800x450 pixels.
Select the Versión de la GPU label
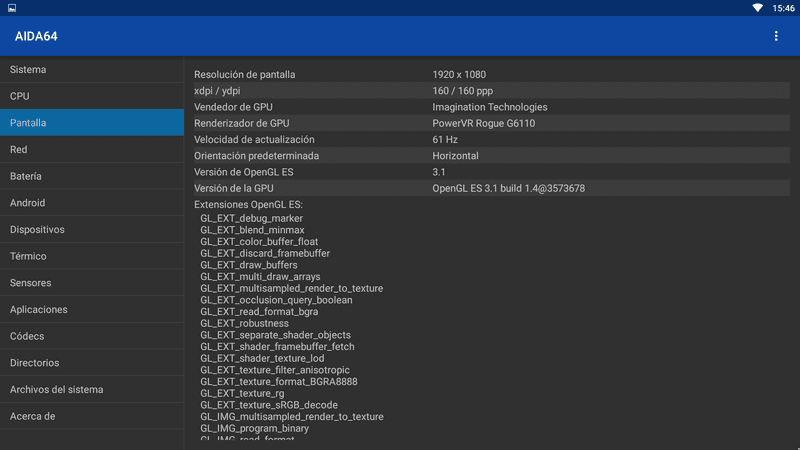(x=234, y=188)
